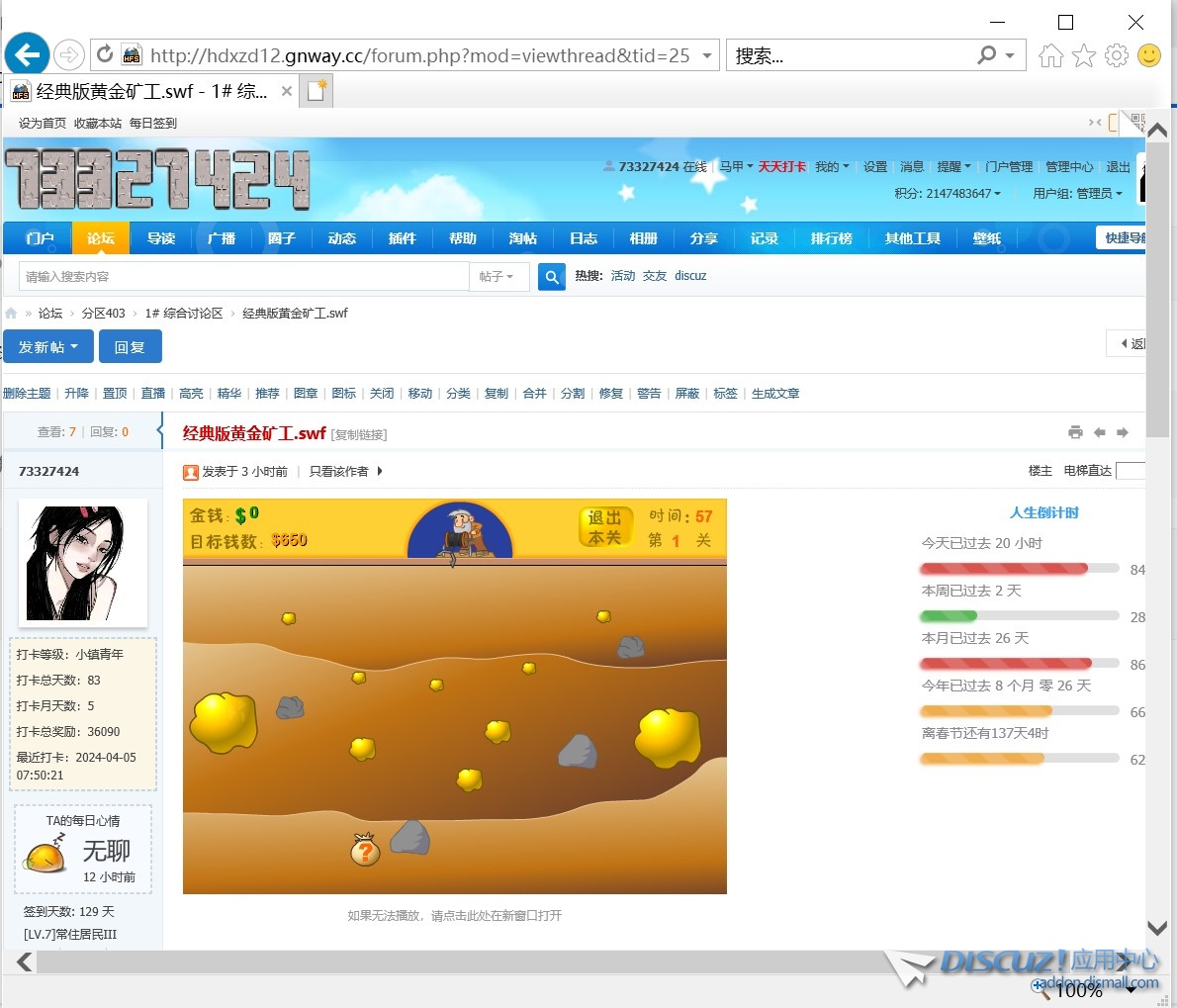Image resolution: width=1177 pixels, height=1008 pixels.
Task: Click the 置顶 moderation link
Action: (115, 394)
